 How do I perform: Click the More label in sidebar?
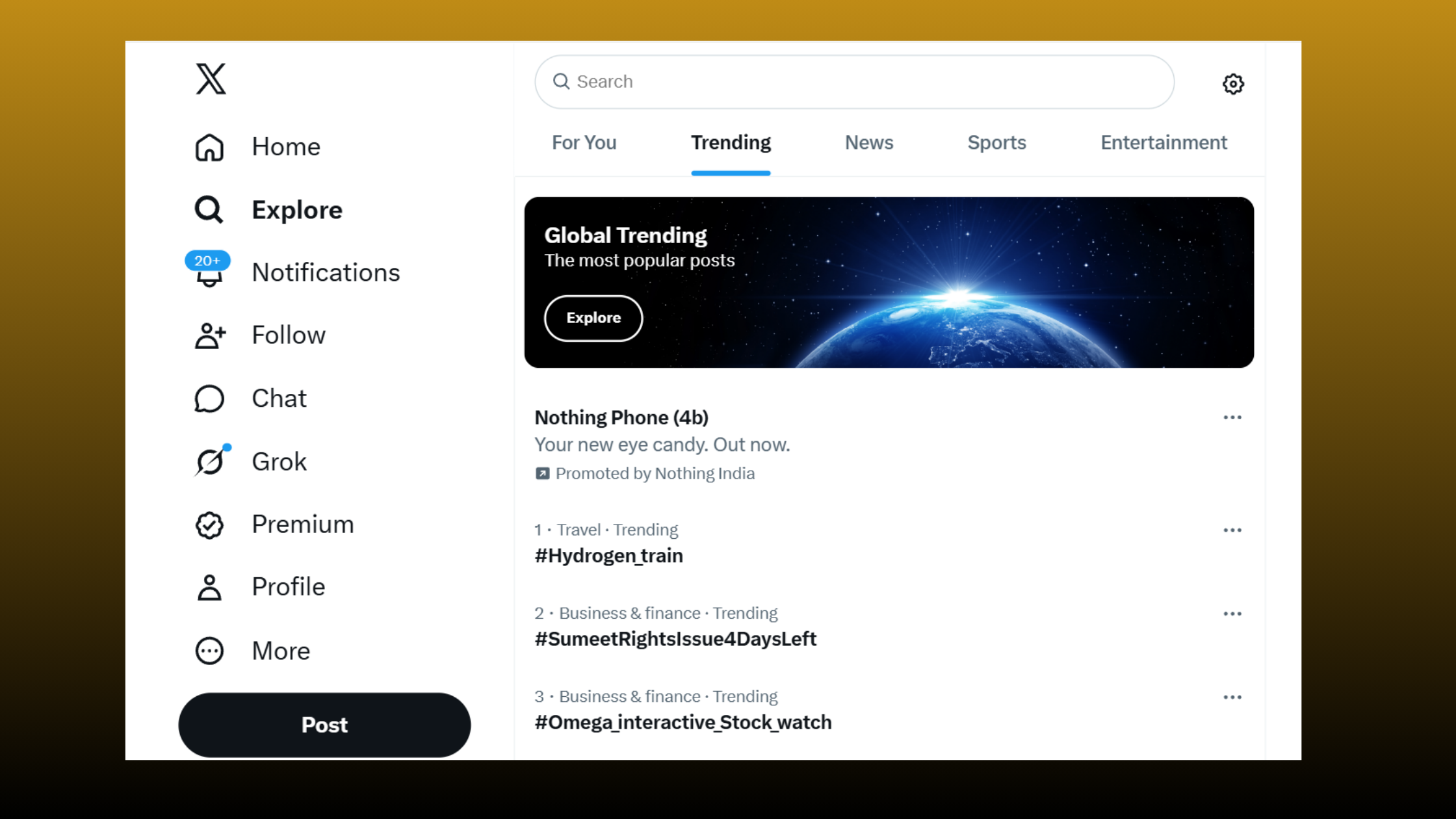coord(281,651)
